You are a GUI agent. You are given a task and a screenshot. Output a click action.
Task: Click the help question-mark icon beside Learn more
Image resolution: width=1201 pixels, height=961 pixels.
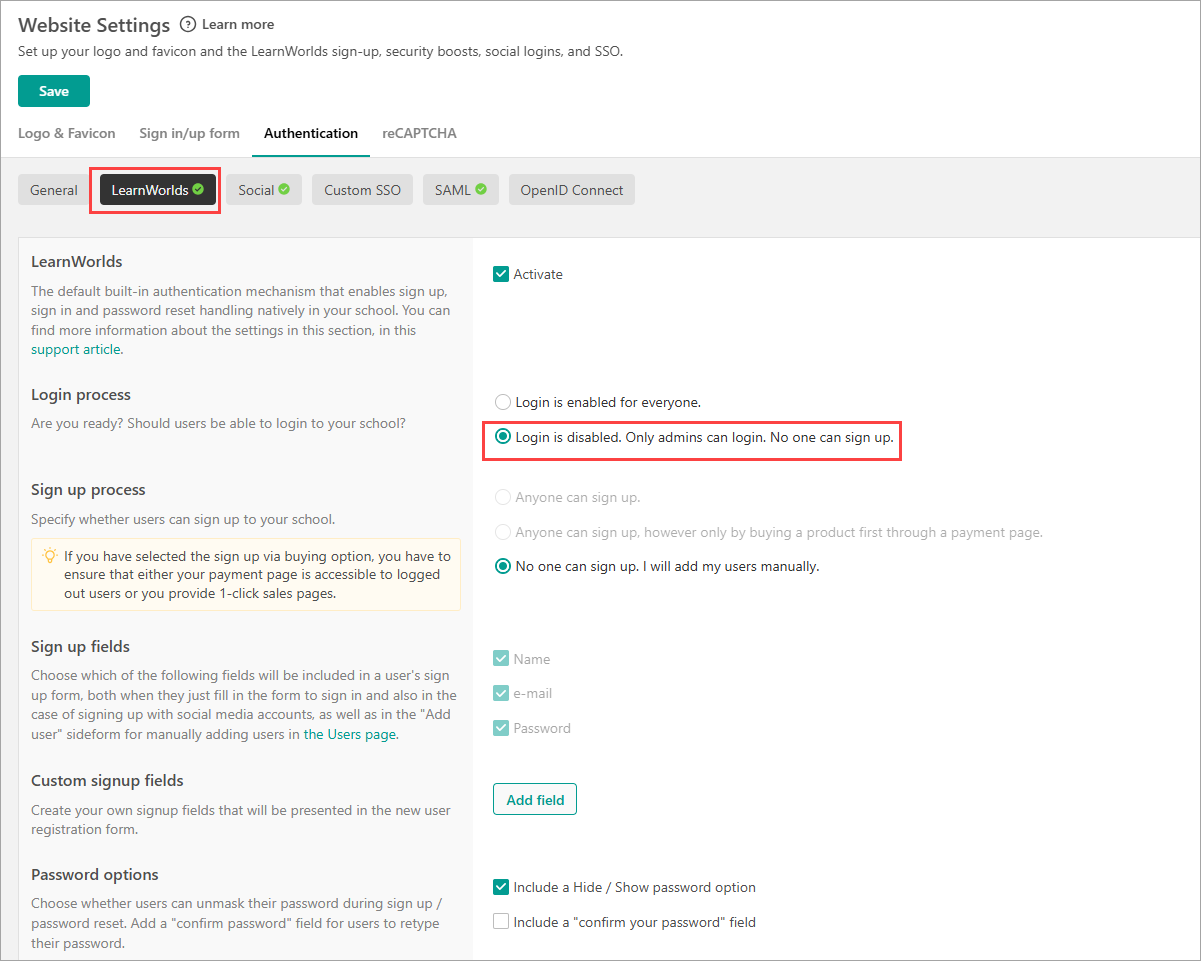pyautogui.click(x=188, y=24)
